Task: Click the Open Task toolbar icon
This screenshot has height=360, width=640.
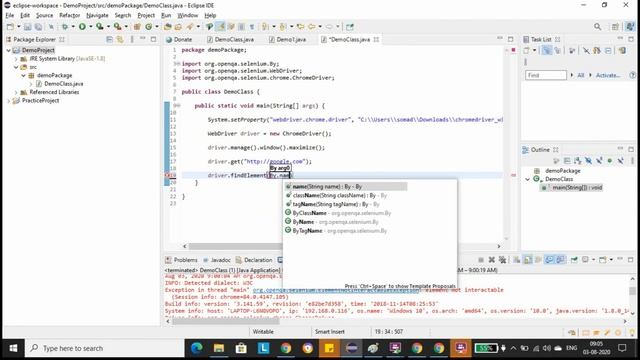Action: (x=178, y=27)
